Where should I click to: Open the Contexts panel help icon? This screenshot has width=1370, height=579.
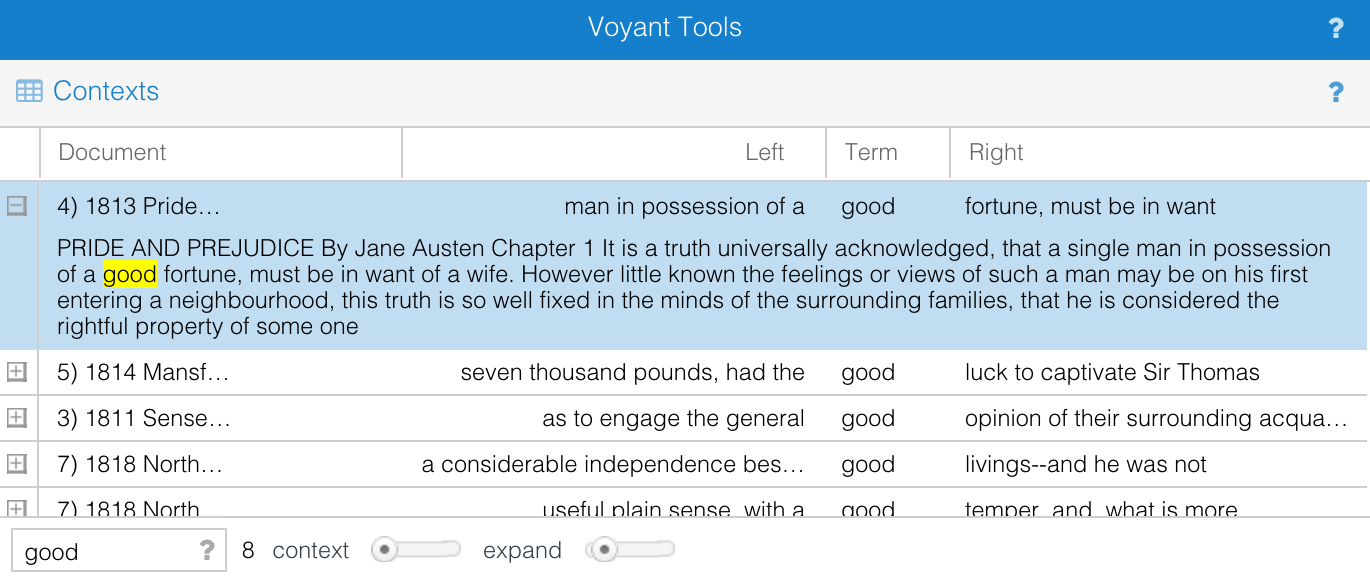coord(1336,92)
